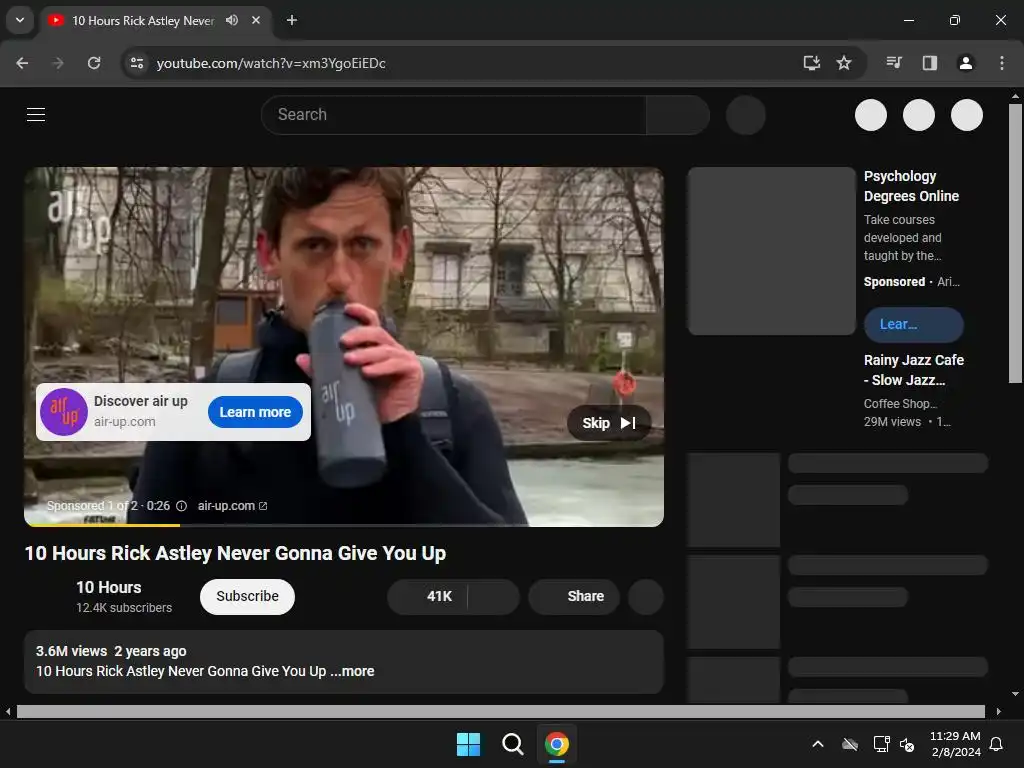Expand description with ...more
The image size is (1024, 768).
pyautogui.click(x=353, y=671)
